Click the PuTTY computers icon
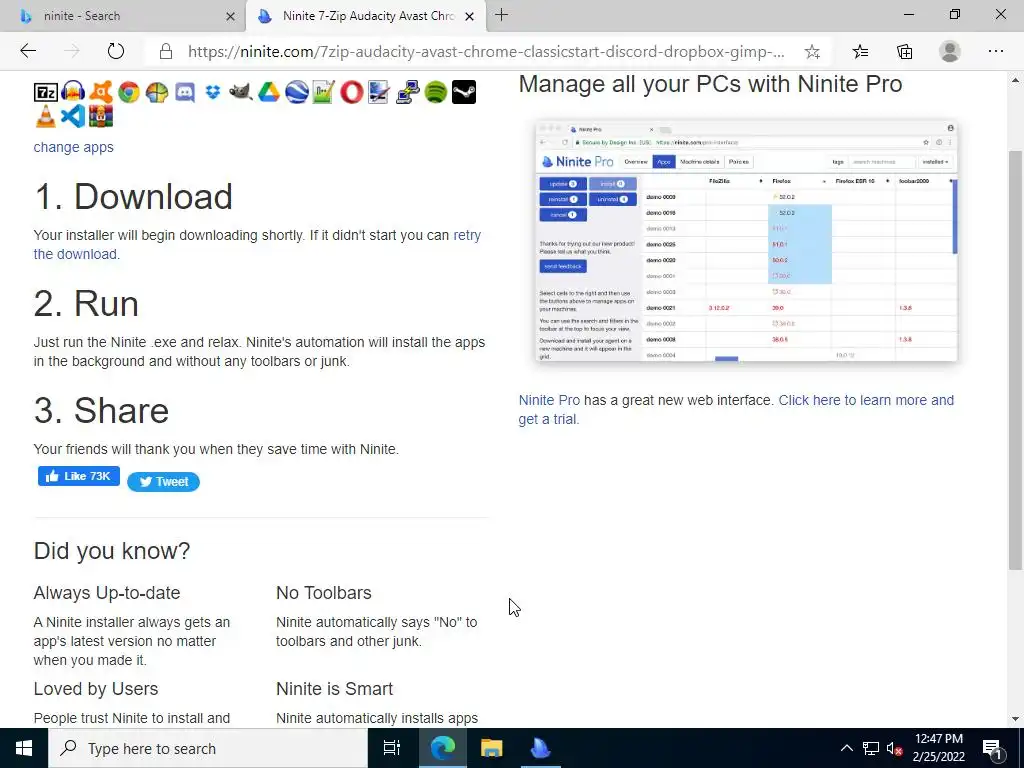The height and width of the screenshot is (768, 1024). 408,92
